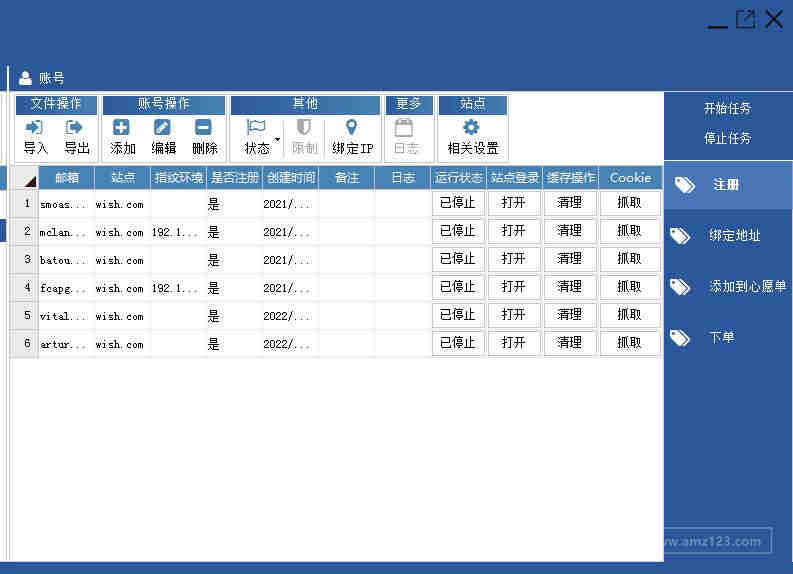Select the 绑定地址 task
This screenshot has width=793, height=574.
point(728,236)
